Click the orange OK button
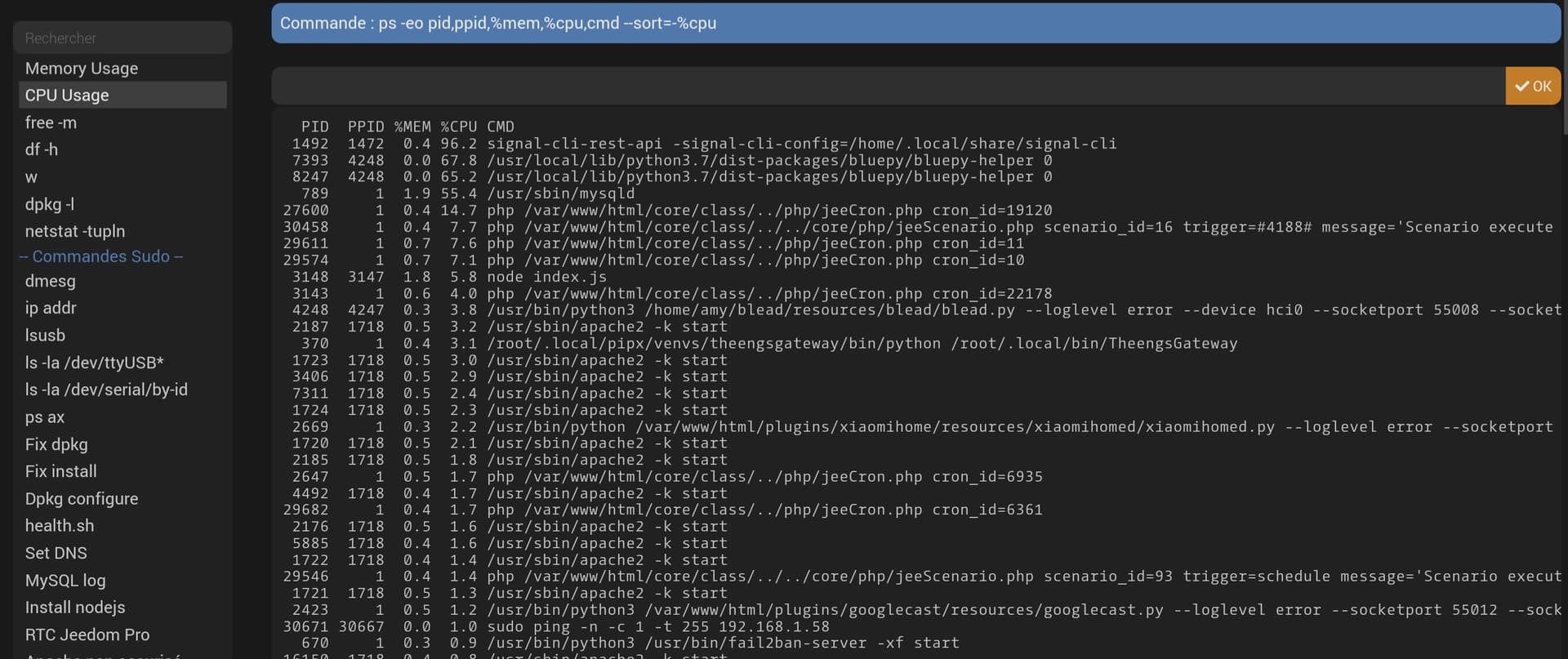Viewport: 1568px width, 659px height. click(x=1532, y=86)
